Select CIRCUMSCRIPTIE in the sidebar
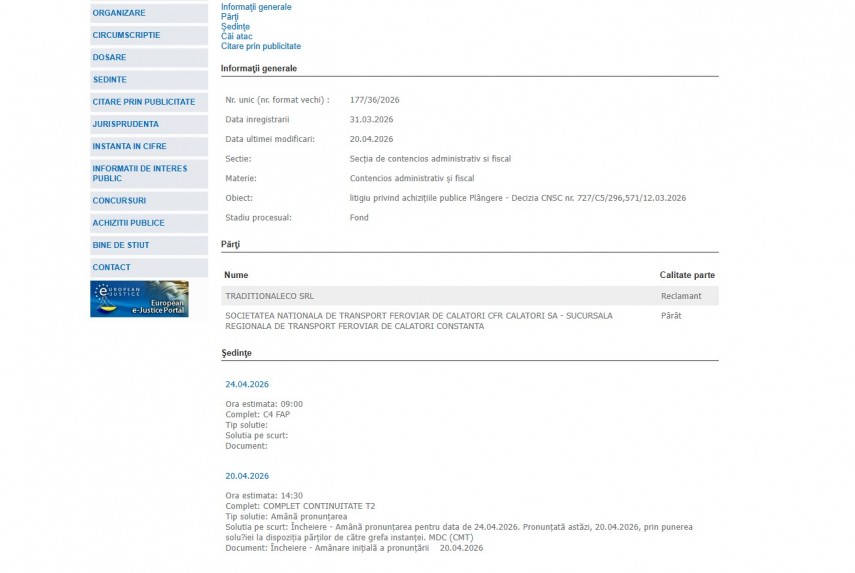This screenshot has width=855, height=573. click(x=126, y=35)
